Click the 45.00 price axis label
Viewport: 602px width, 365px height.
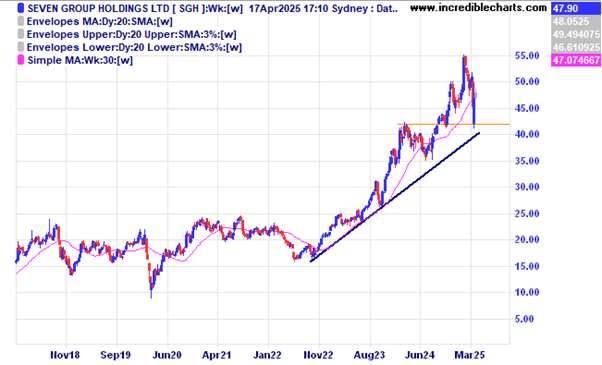point(527,109)
